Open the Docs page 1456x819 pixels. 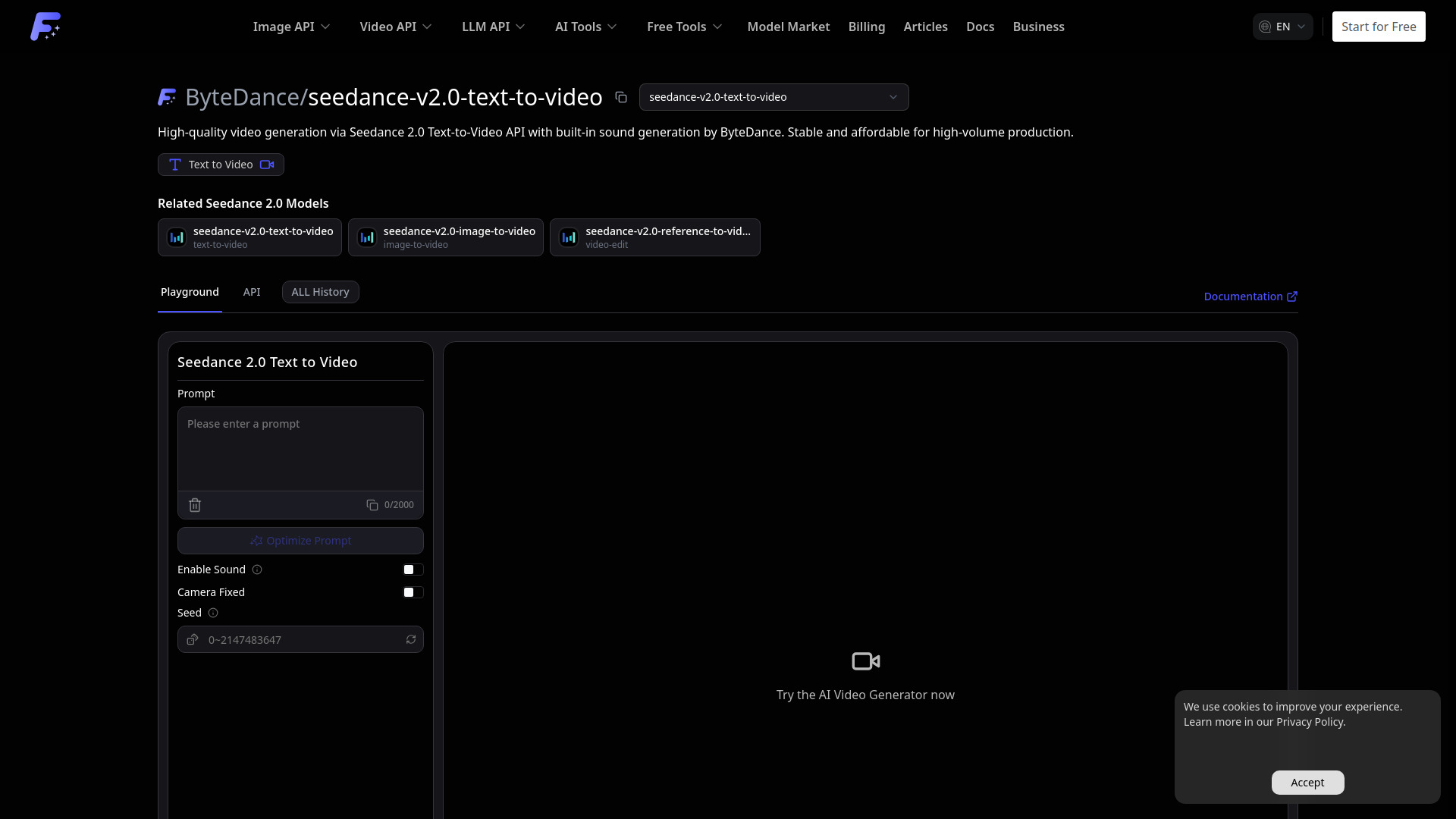(x=981, y=27)
